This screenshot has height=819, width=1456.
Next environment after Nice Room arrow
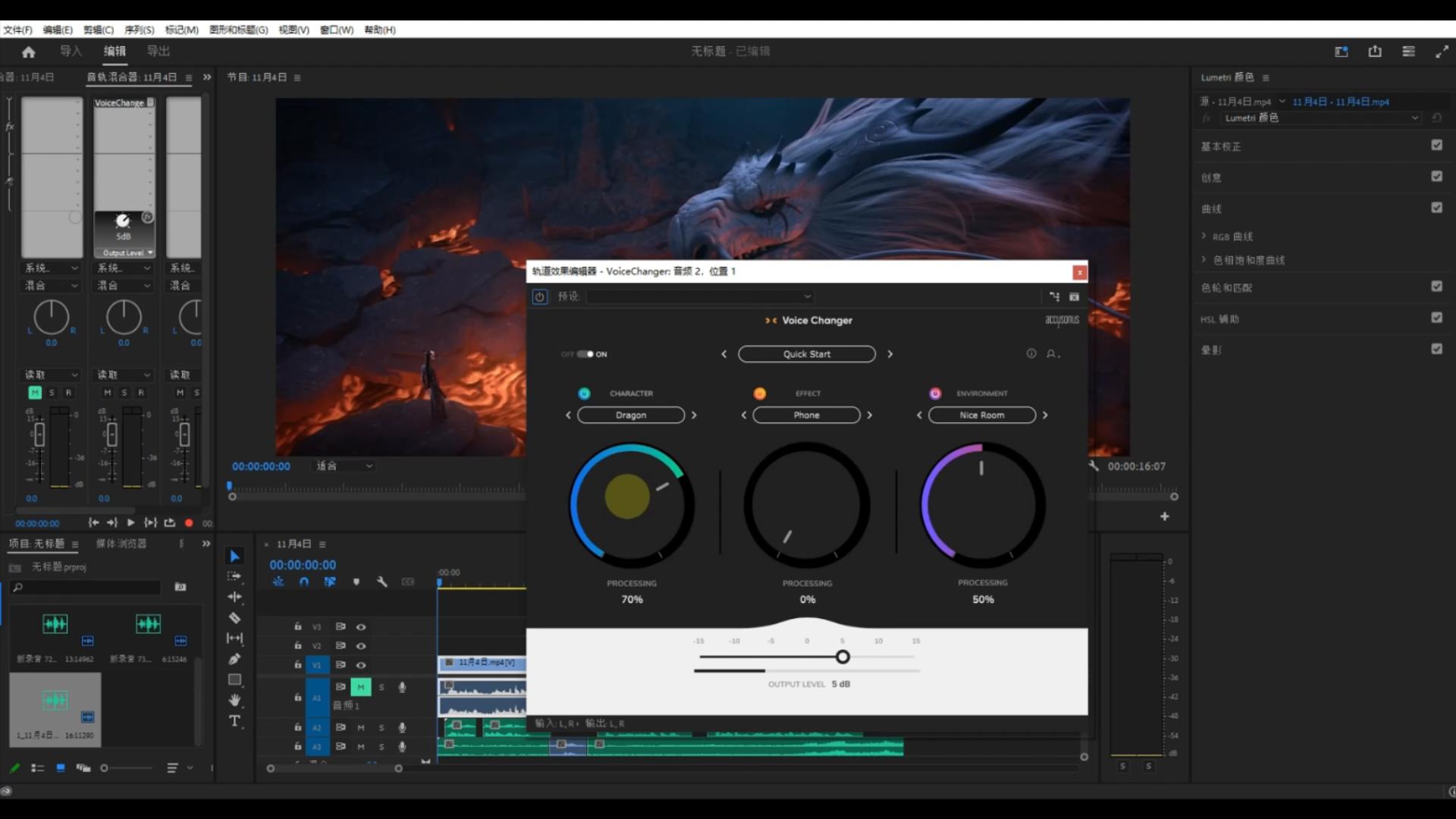[x=1045, y=415]
